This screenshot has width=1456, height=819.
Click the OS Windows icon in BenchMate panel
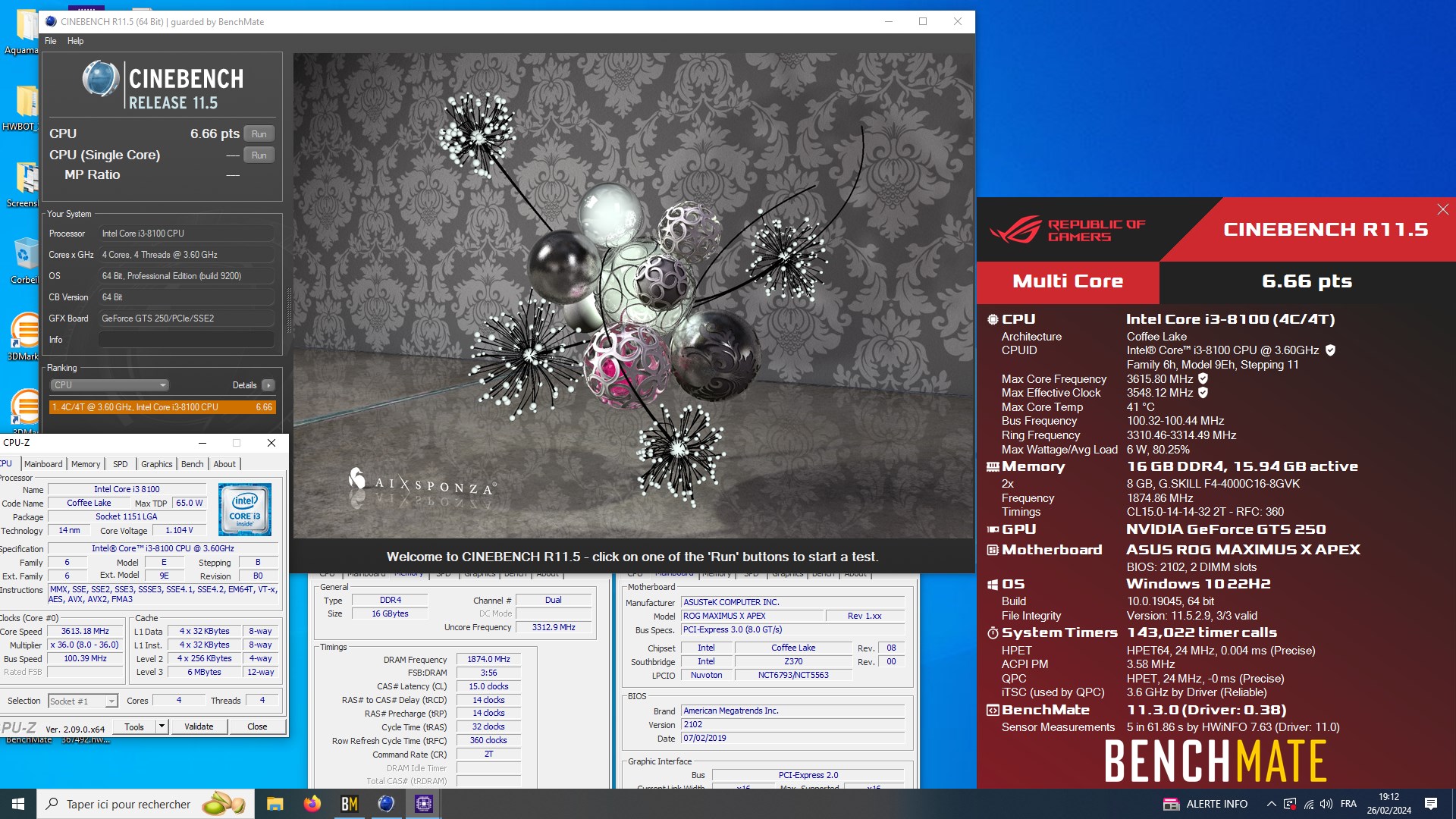(992, 585)
